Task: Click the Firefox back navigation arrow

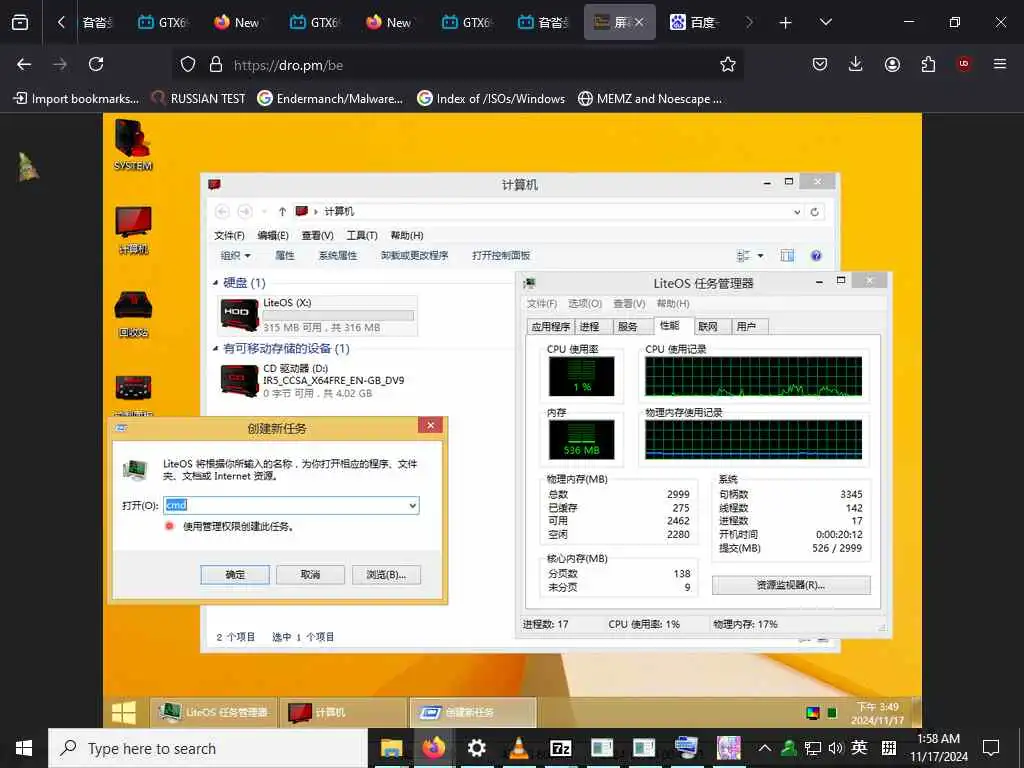Action: point(24,64)
